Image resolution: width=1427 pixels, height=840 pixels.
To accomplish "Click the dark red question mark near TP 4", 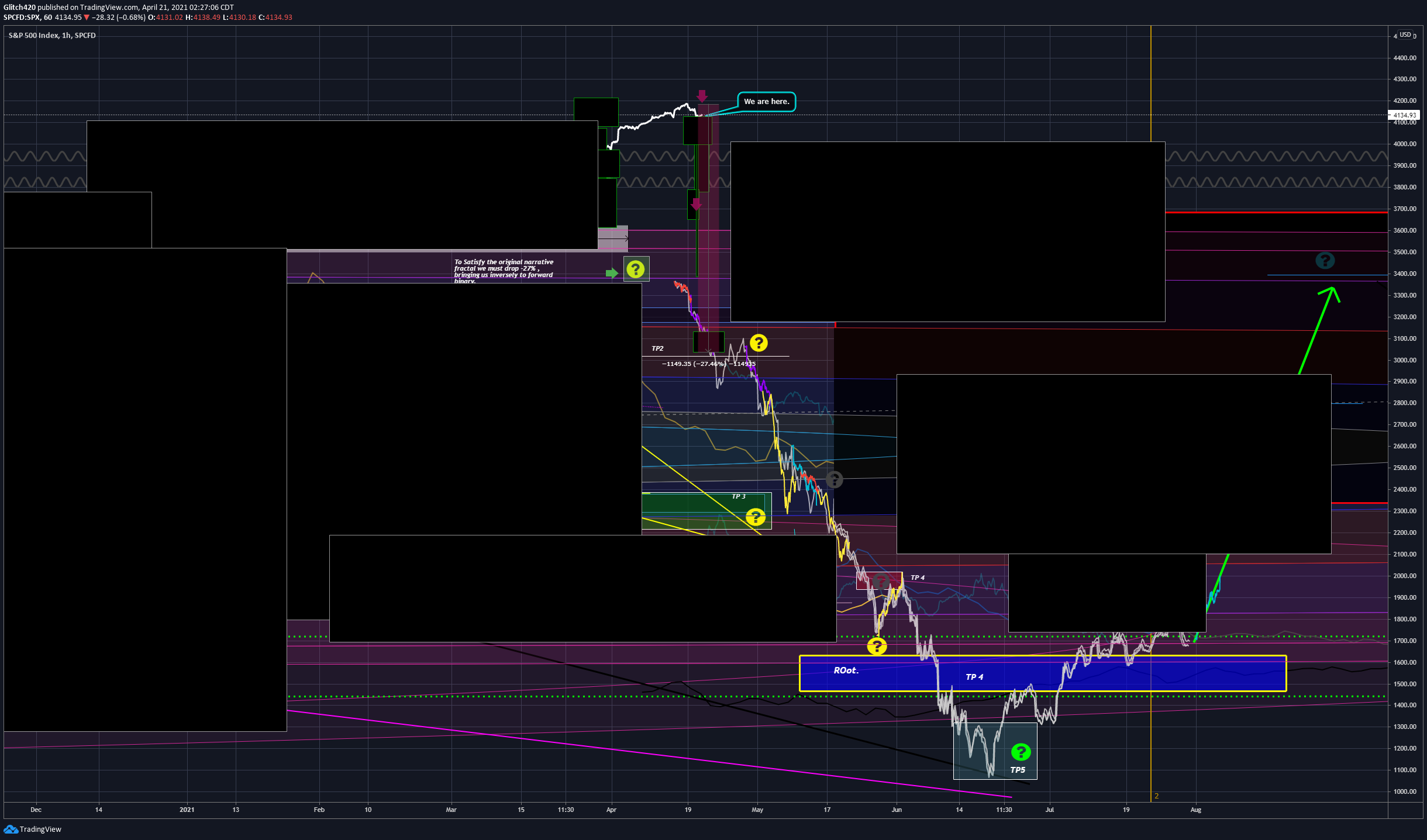I will tap(881, 581).
